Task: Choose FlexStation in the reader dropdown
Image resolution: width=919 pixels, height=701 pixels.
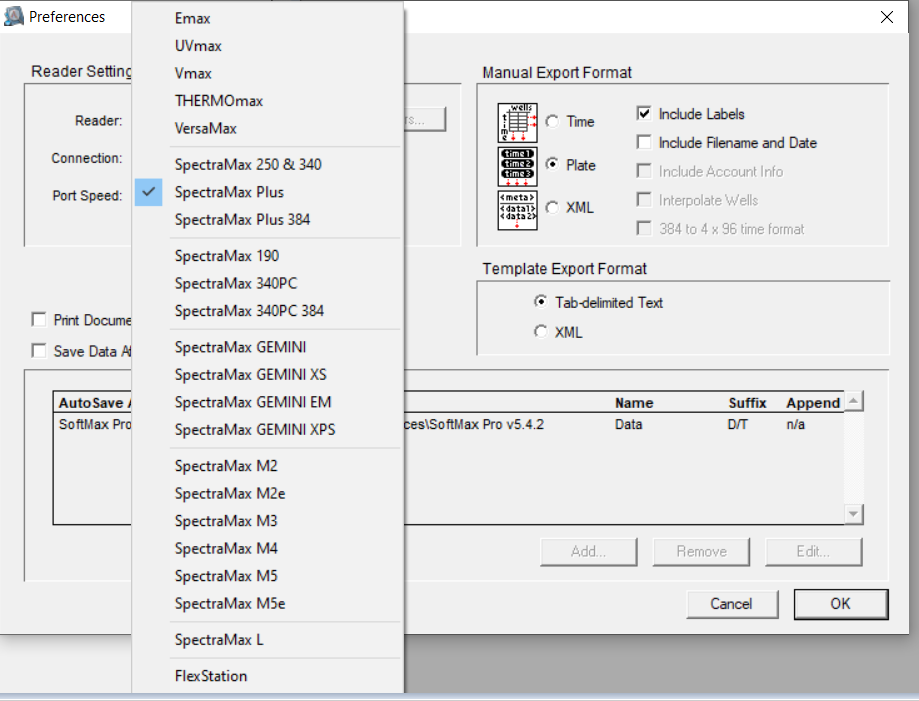Action: [x=211, y=676]
